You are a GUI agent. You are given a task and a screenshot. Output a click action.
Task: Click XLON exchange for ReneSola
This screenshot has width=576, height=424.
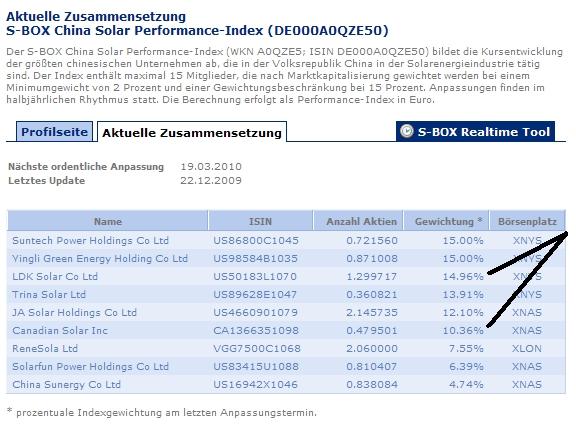pyautogui.click(x=527, y=348)
